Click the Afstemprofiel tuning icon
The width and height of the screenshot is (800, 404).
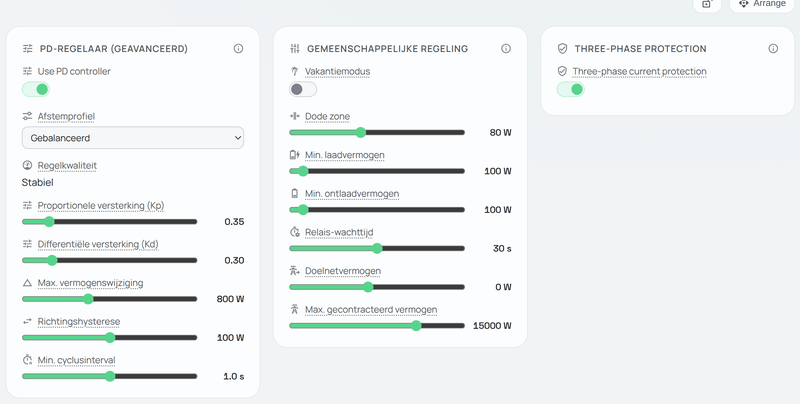point(27,116)
